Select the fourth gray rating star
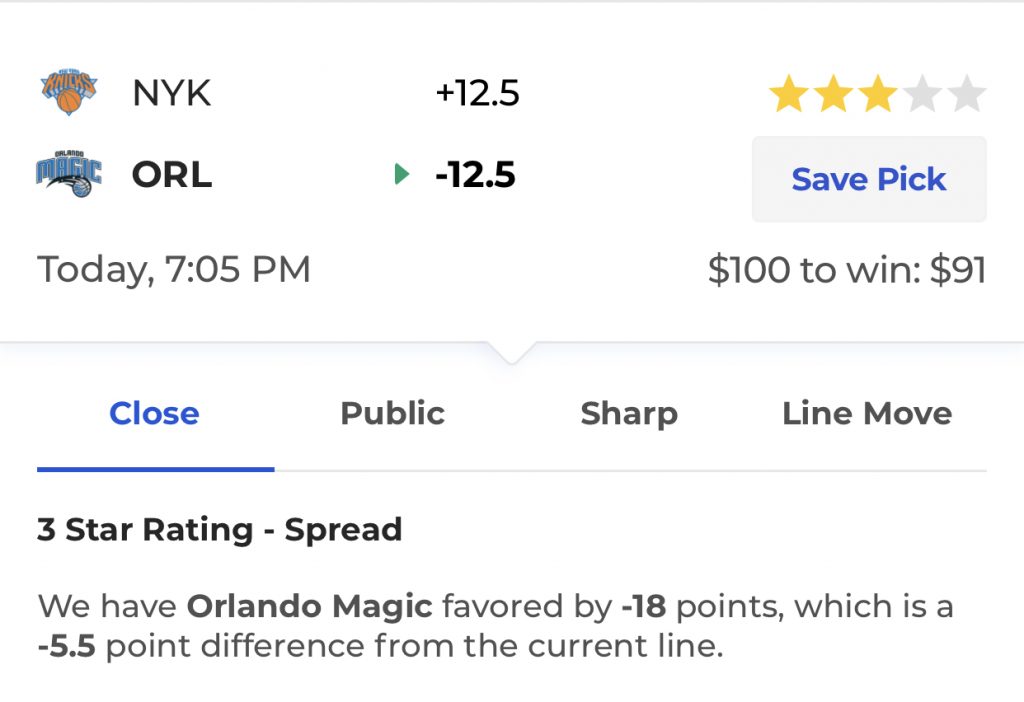The height and width of the screenshot is (702, 1024). click(922, 93)
